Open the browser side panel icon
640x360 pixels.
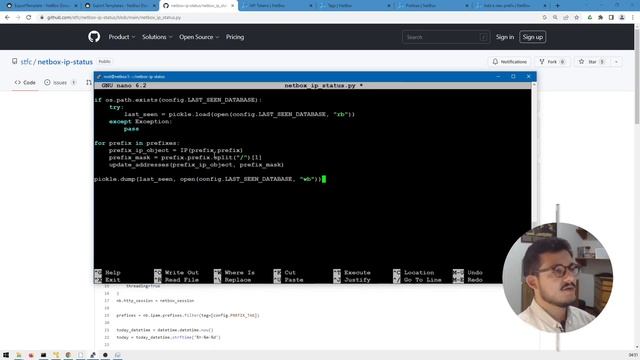(x=611, y=18)
